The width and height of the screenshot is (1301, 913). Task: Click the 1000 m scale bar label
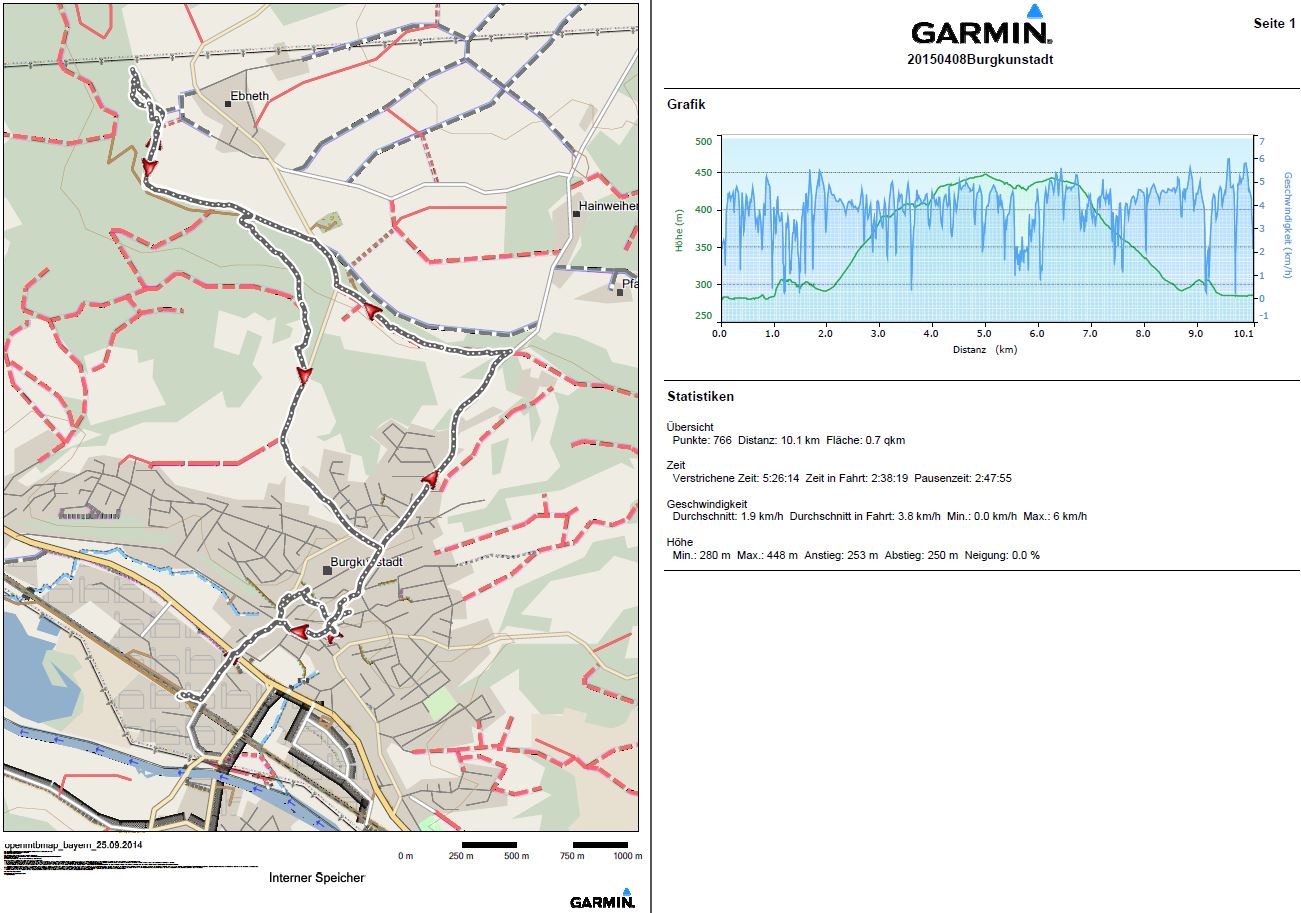coord(627,856)
